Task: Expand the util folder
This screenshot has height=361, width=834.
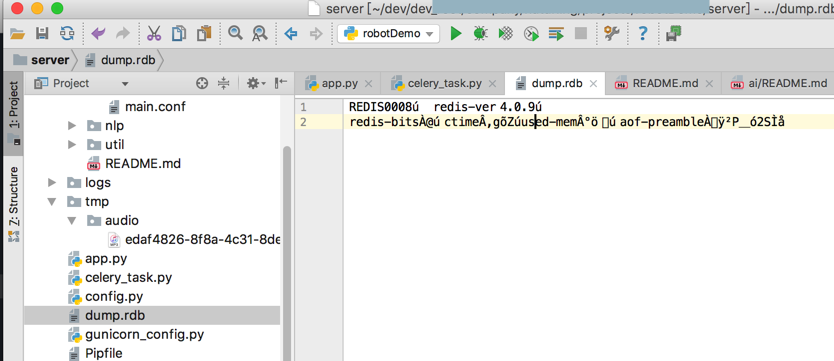Action: point(73,145)
